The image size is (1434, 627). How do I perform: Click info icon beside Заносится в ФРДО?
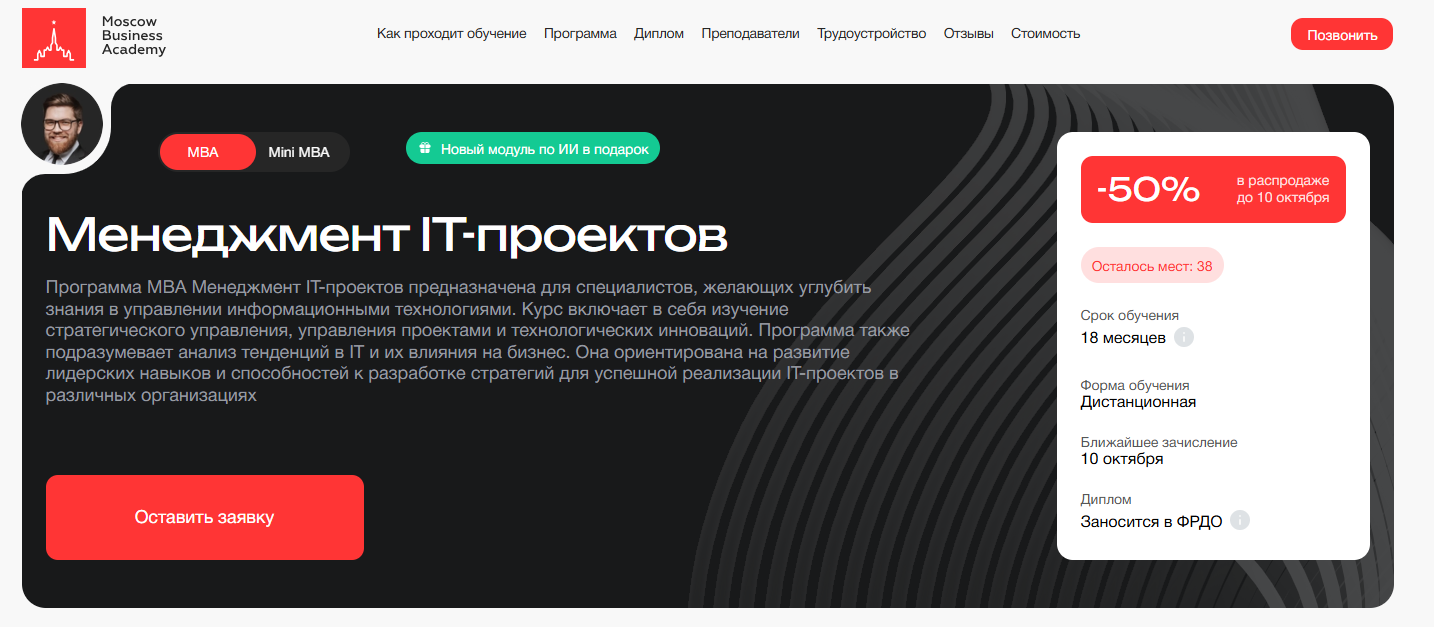click(1240, 521)
